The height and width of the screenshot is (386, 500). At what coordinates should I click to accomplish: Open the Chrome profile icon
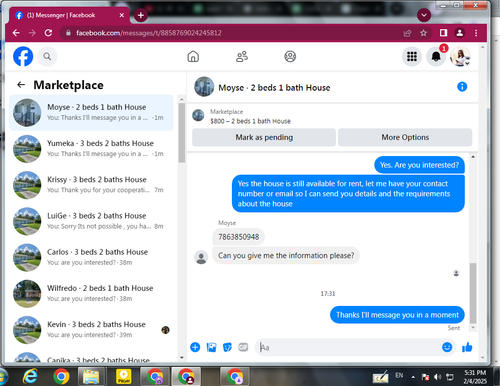tap(460, 33)
